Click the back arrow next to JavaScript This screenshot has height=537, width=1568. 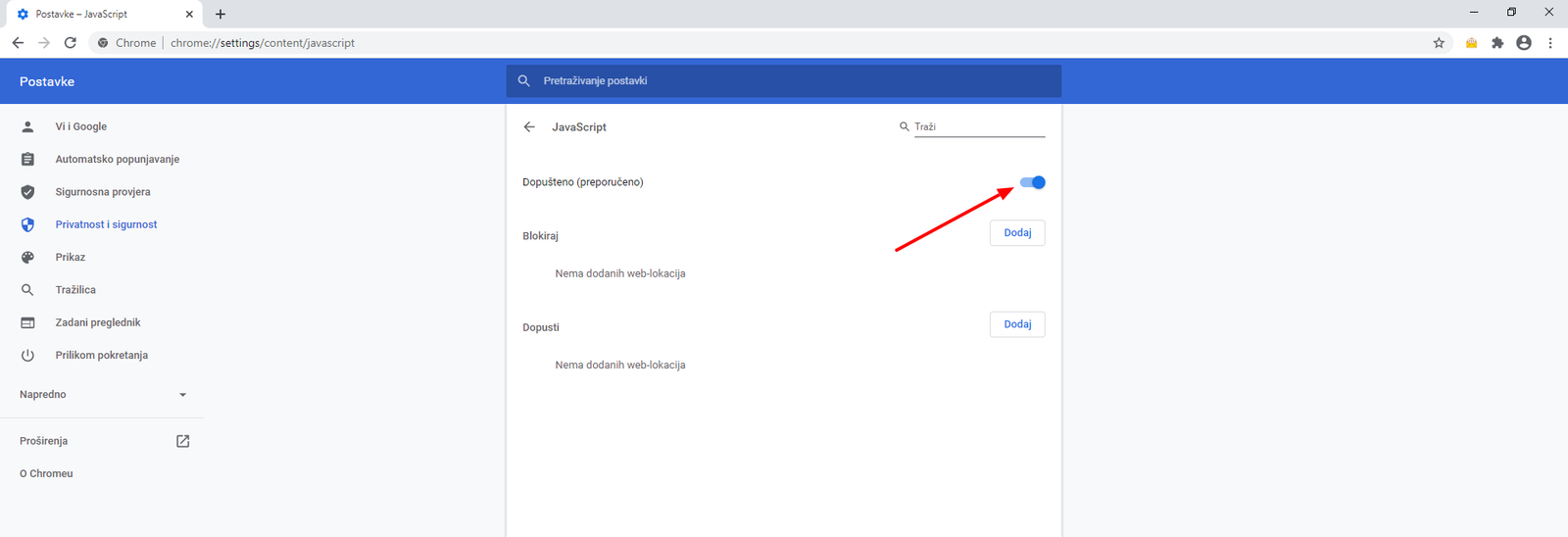click(x=529, y=127)
